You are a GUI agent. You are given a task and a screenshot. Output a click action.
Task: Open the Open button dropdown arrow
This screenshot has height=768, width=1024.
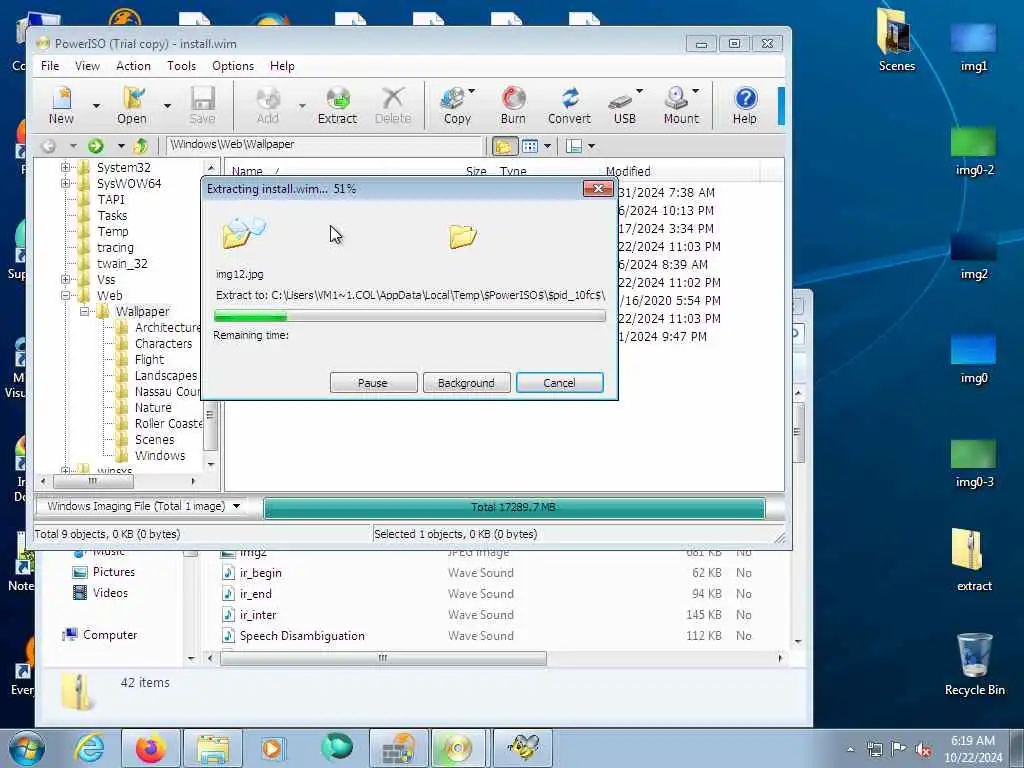[167, 105]
